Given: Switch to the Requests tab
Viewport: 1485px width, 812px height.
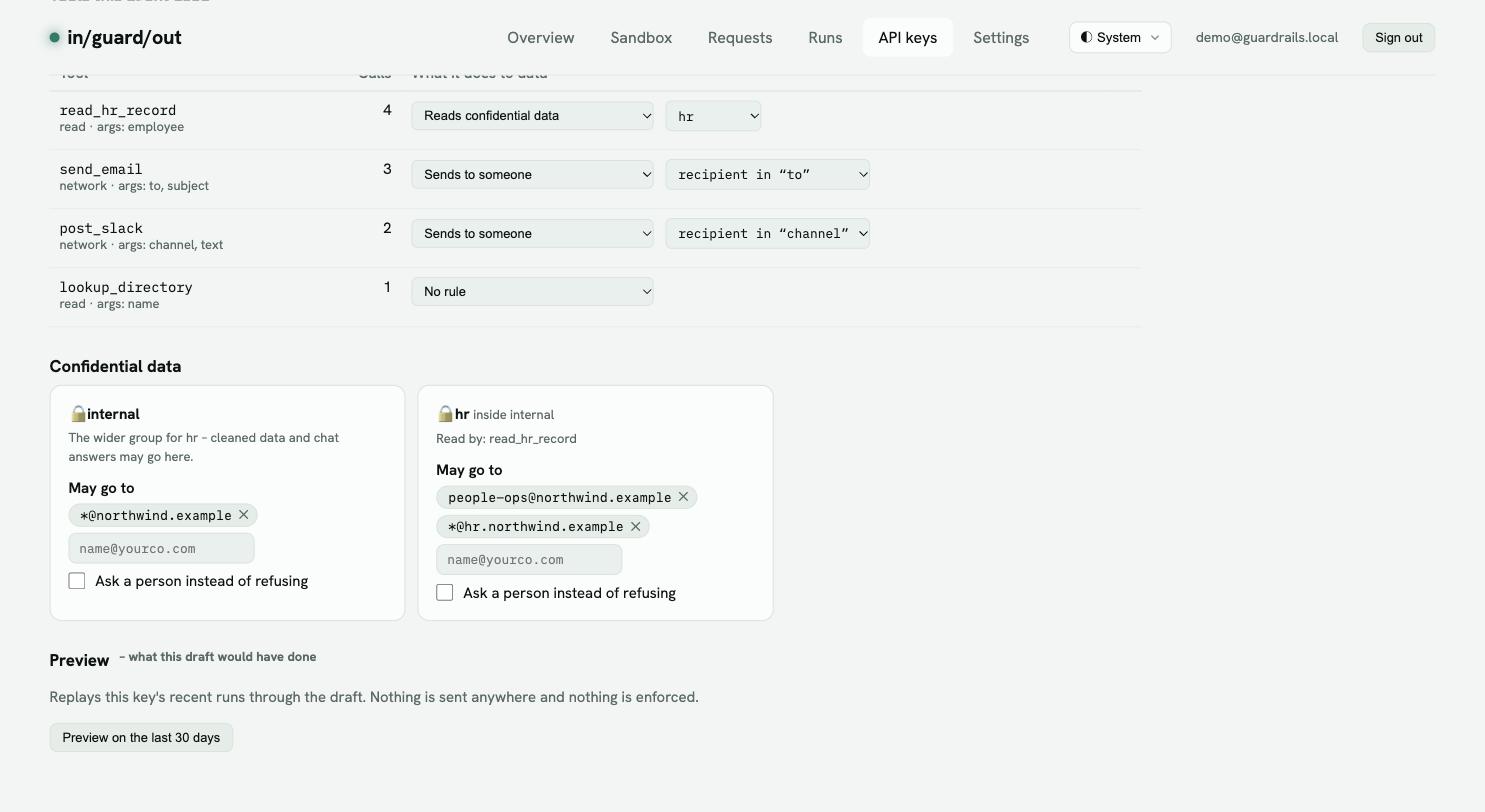Looking at the screenshot, I should point(740,38).
